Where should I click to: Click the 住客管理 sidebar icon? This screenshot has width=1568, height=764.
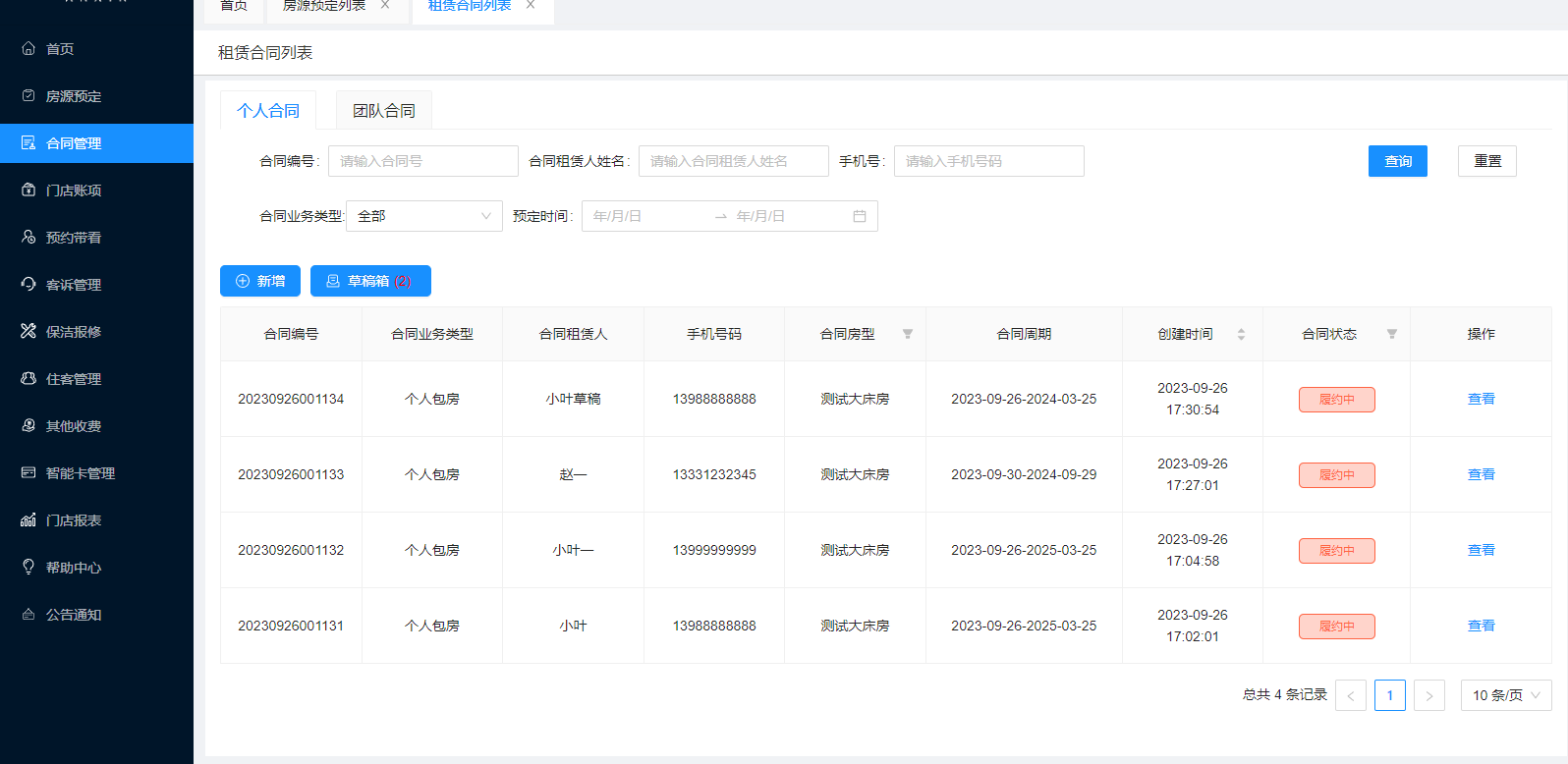pyautogui.click(x=28, y=378)
